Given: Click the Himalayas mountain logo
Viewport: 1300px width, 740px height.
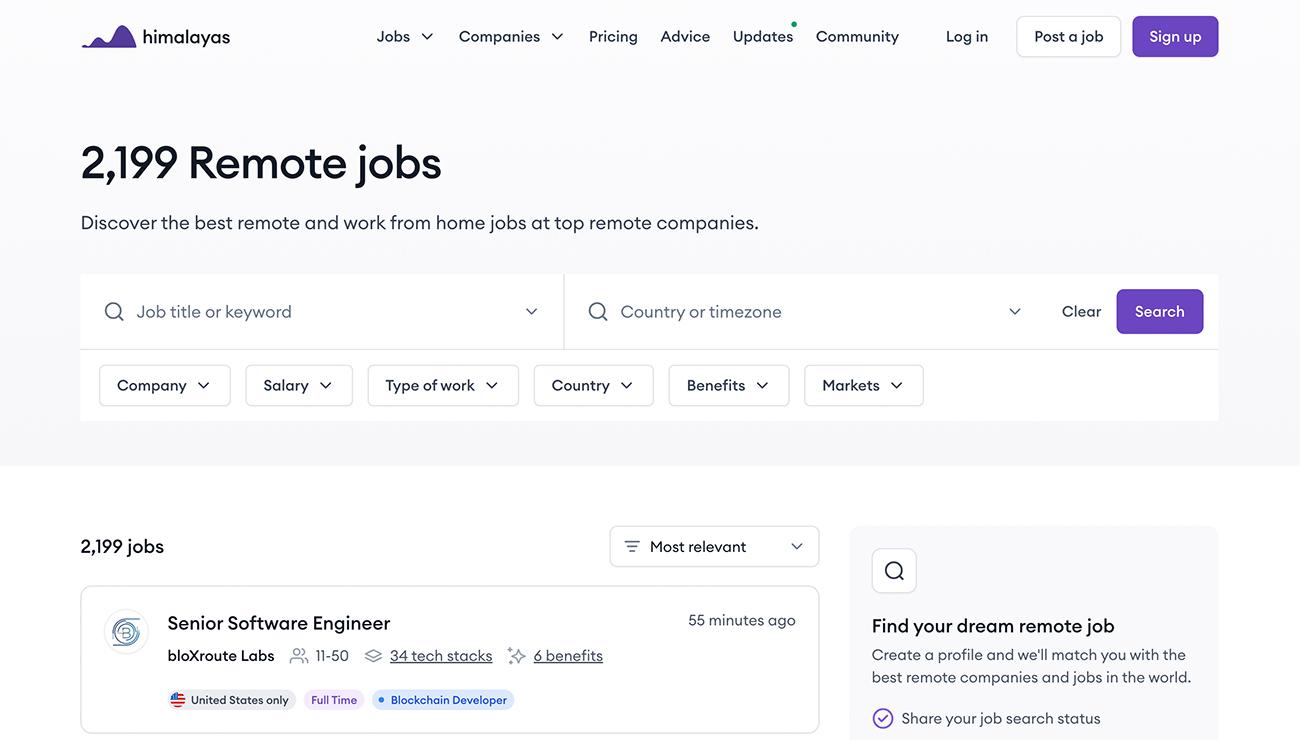Looking at the screenshot, I should coord(109,37).
